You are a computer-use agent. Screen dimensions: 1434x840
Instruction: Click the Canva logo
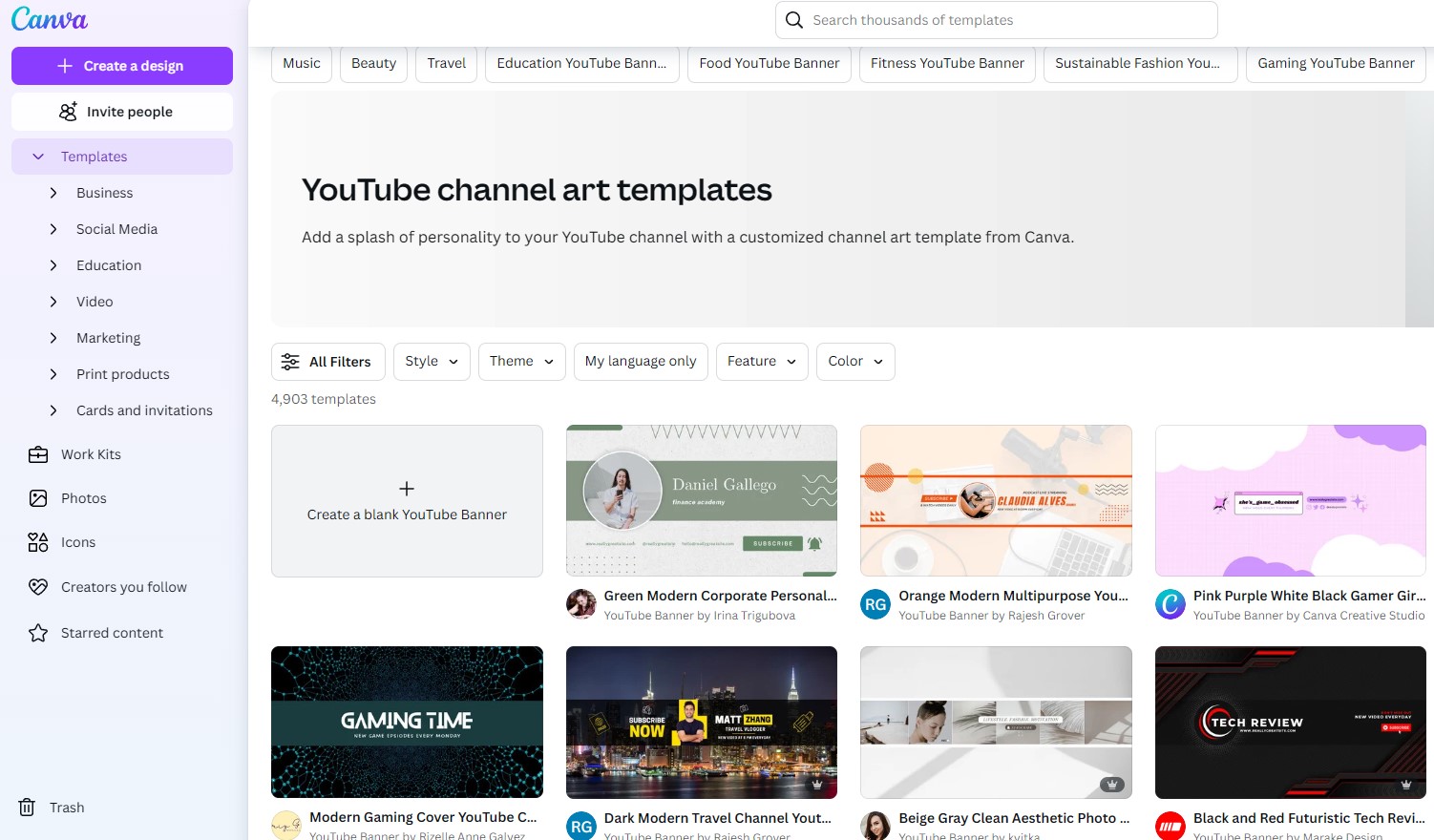click(x=50, y=19)
